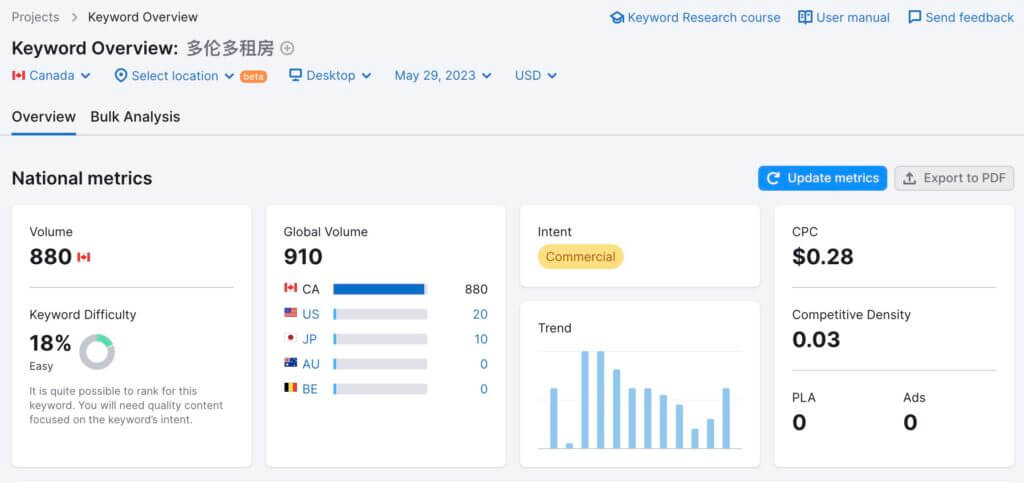The height and width of the screenshot is (483, 1024).
Task: Open the Desktop device dropdown
Action: pyautogui.click(x=330, y=76)
